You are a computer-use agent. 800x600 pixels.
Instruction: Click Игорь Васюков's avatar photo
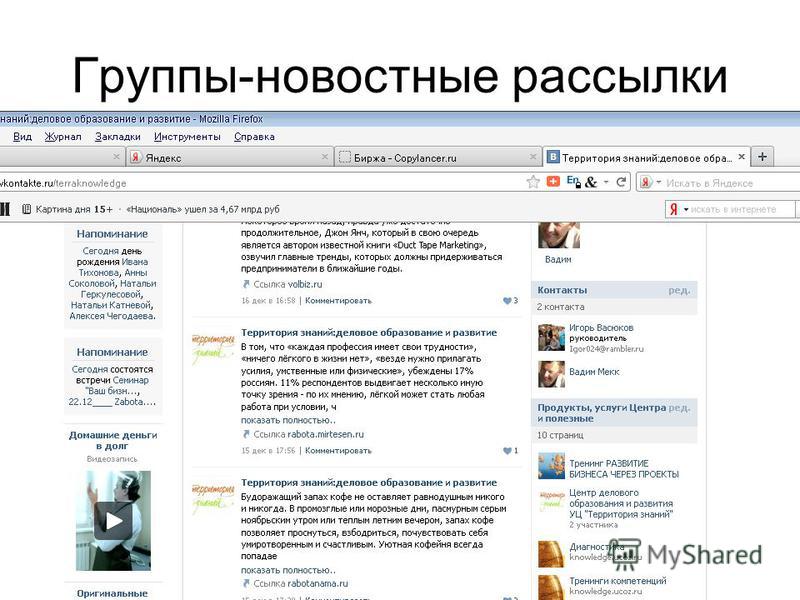(x=551, y=337)
